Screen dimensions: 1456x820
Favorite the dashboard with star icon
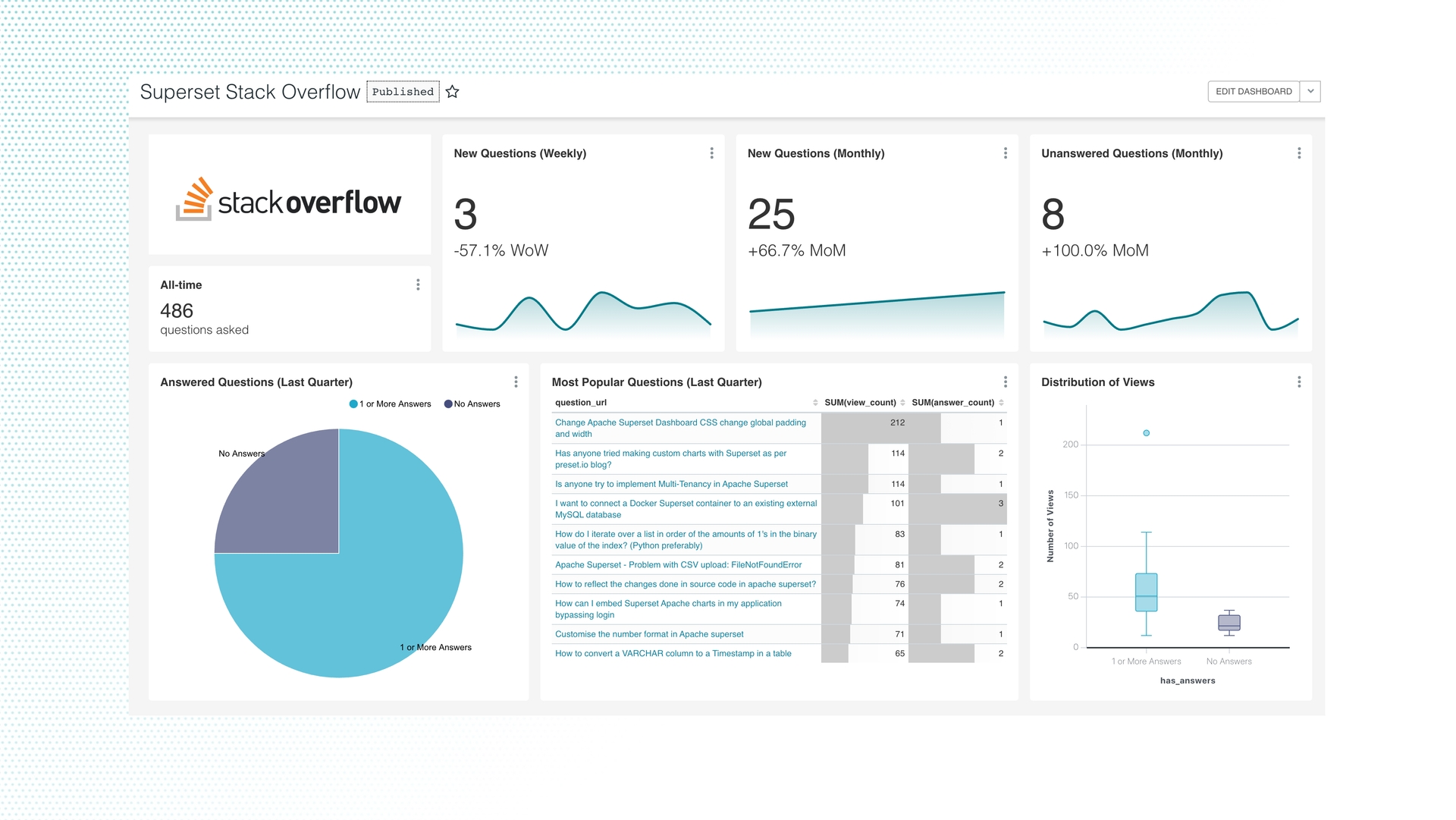point(453,92)
